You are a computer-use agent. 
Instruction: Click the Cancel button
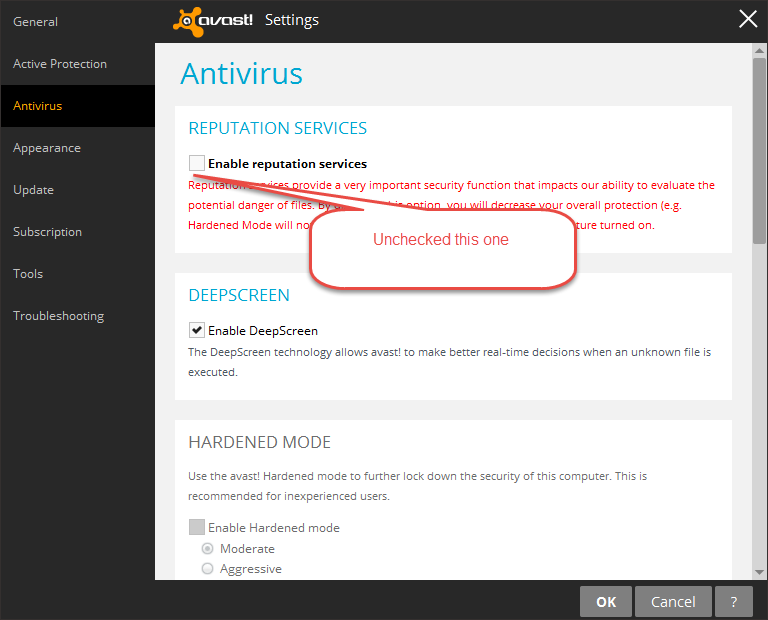[x=673, y=601]
